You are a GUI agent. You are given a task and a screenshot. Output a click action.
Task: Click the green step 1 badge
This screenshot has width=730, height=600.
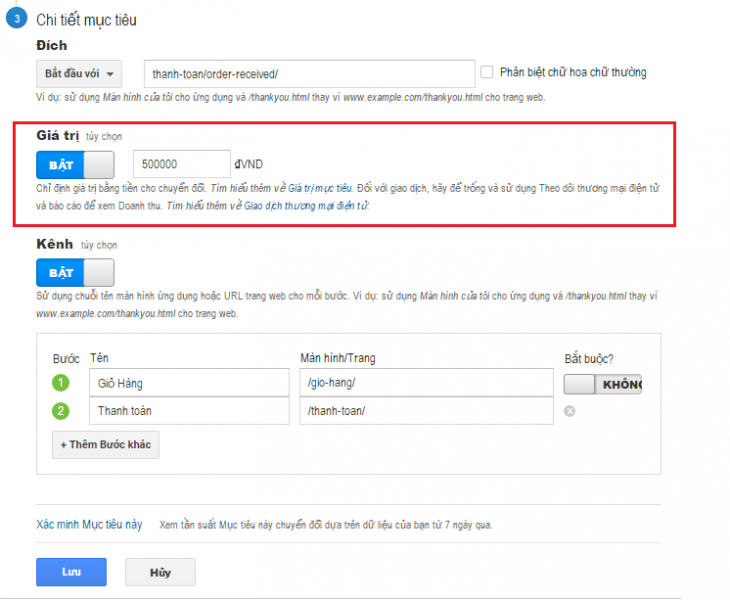59,382
